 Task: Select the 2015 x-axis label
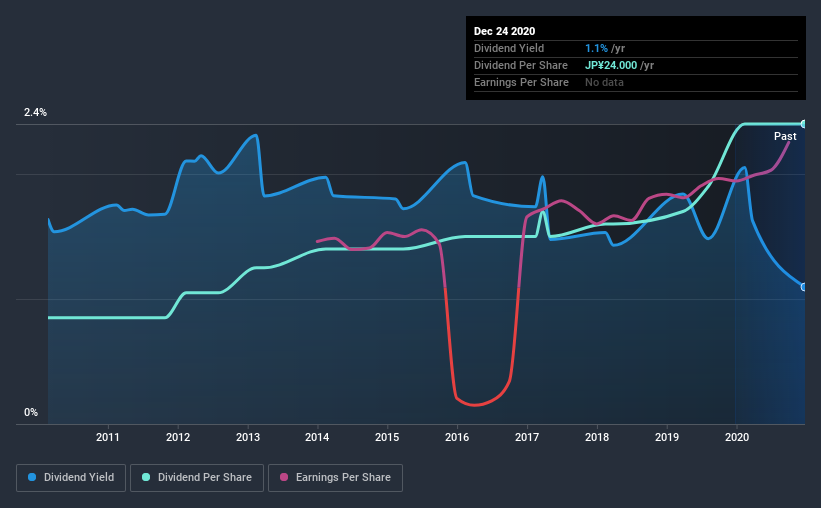[387, 437]
